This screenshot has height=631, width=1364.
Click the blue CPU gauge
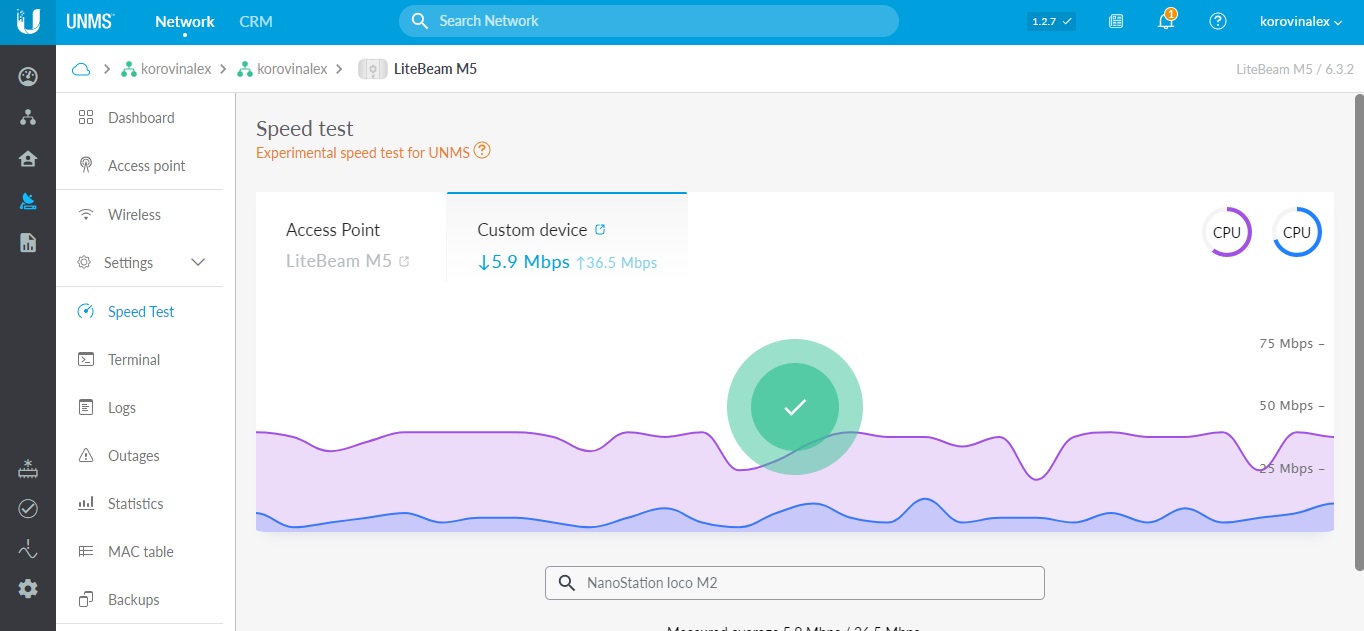1297,232
